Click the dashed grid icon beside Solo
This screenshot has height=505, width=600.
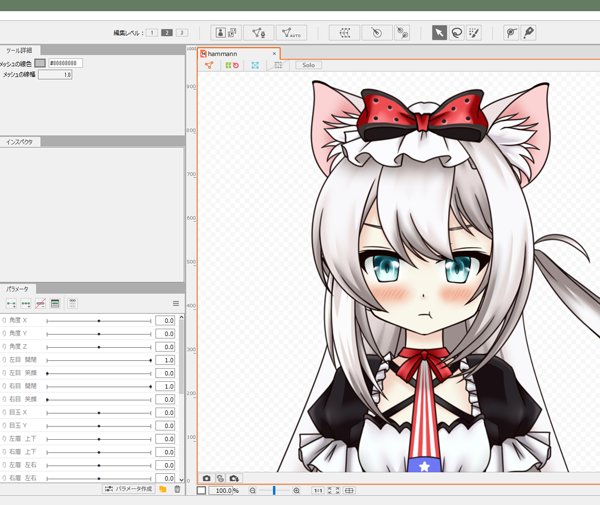[278, 65]
